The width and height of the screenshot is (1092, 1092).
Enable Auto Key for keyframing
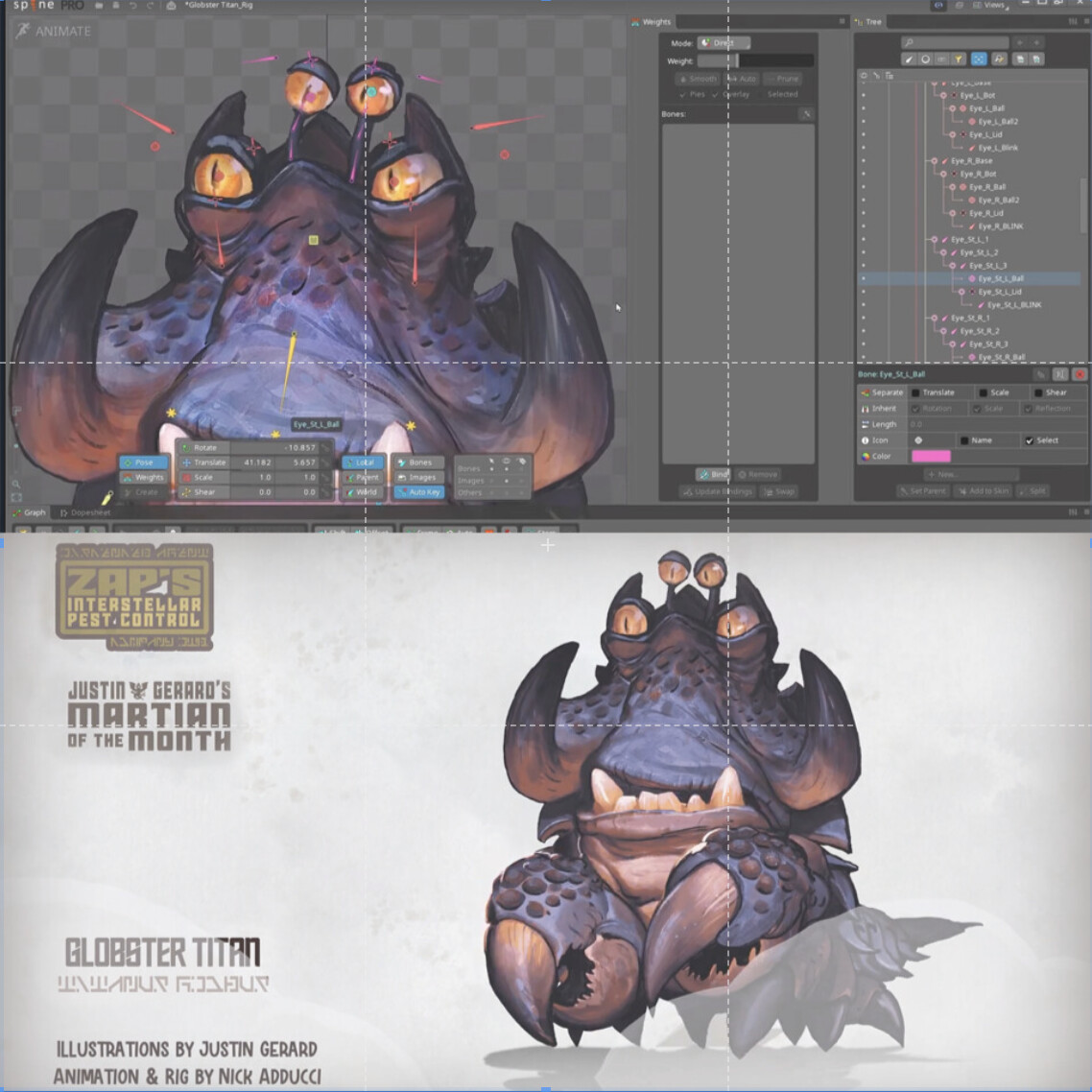point(420,490)
